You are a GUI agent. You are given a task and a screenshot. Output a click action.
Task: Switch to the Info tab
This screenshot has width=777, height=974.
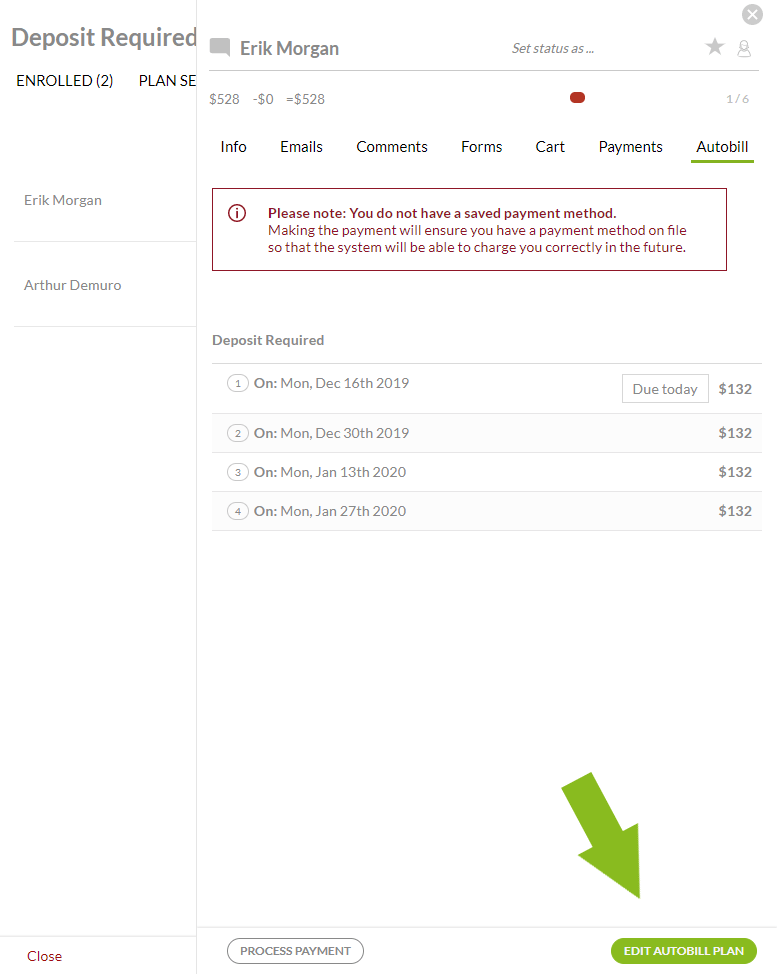[x=233, y=147]
